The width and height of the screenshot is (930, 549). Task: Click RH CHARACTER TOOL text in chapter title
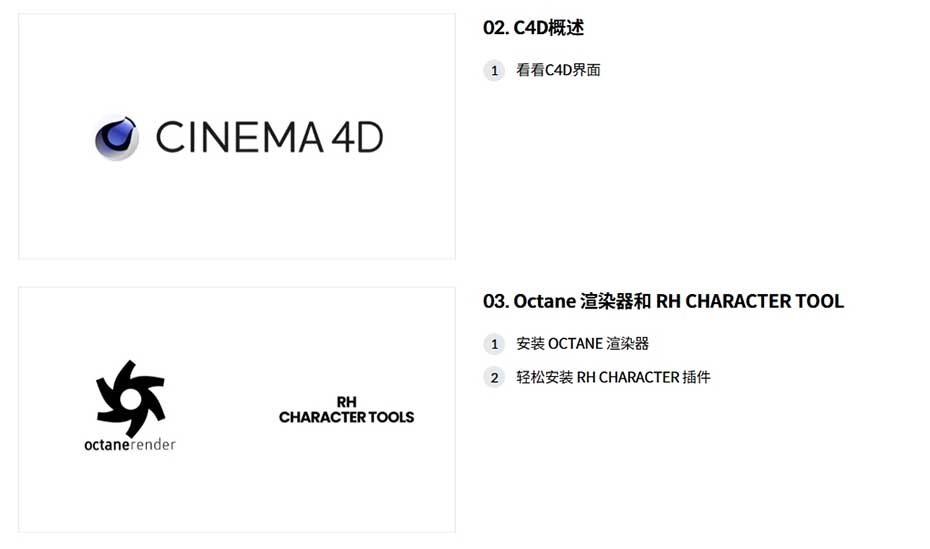pos(750,301)
